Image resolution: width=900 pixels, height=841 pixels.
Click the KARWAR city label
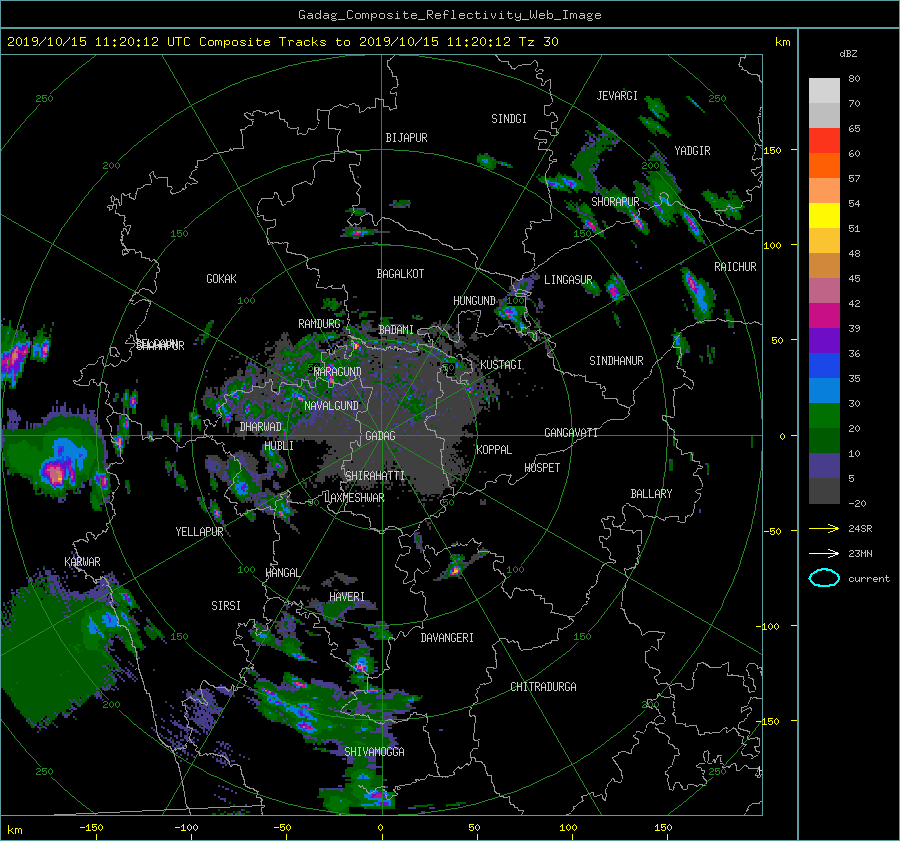[x=82, y=562]
